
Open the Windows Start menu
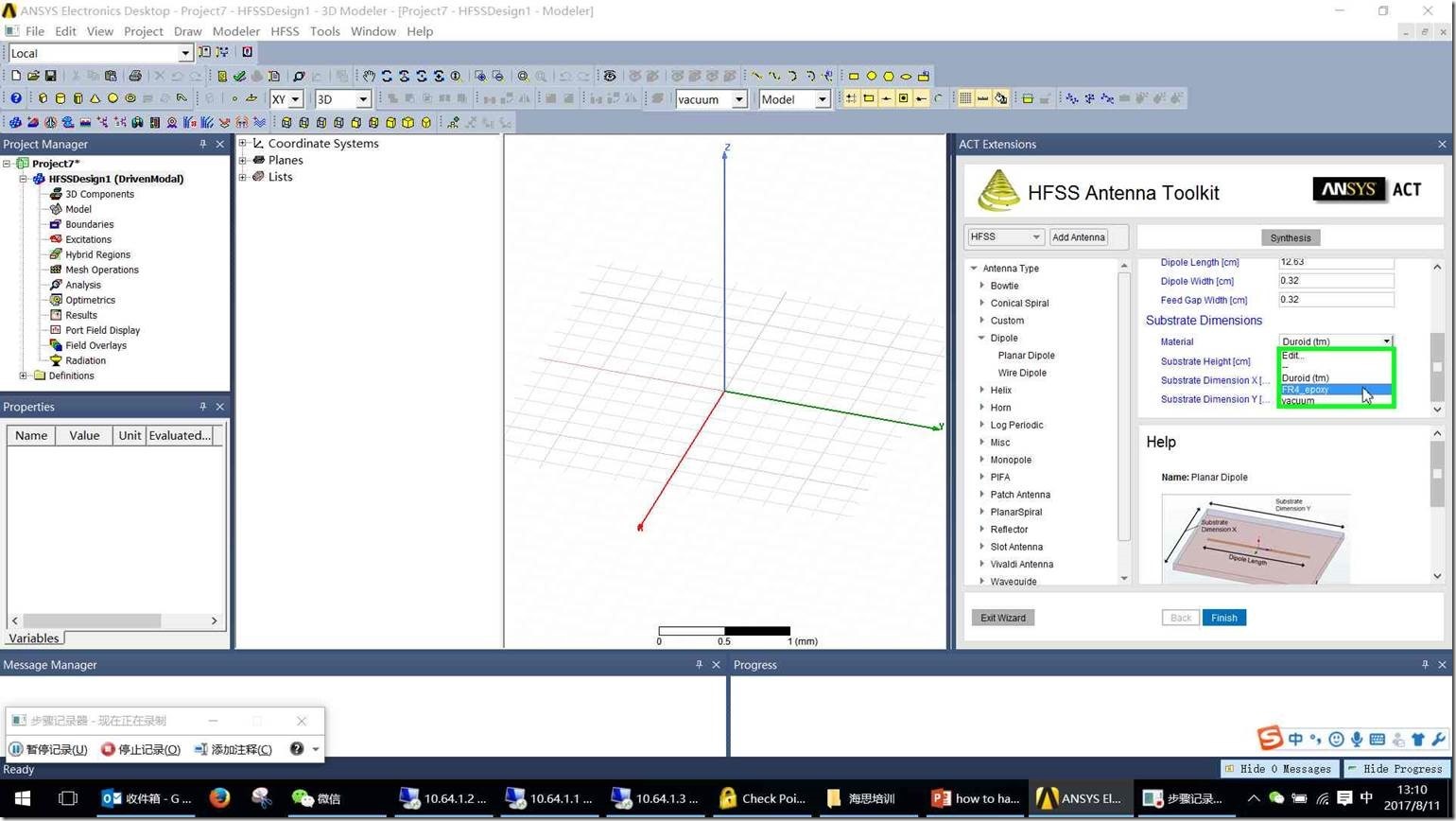tap(23, 798)
